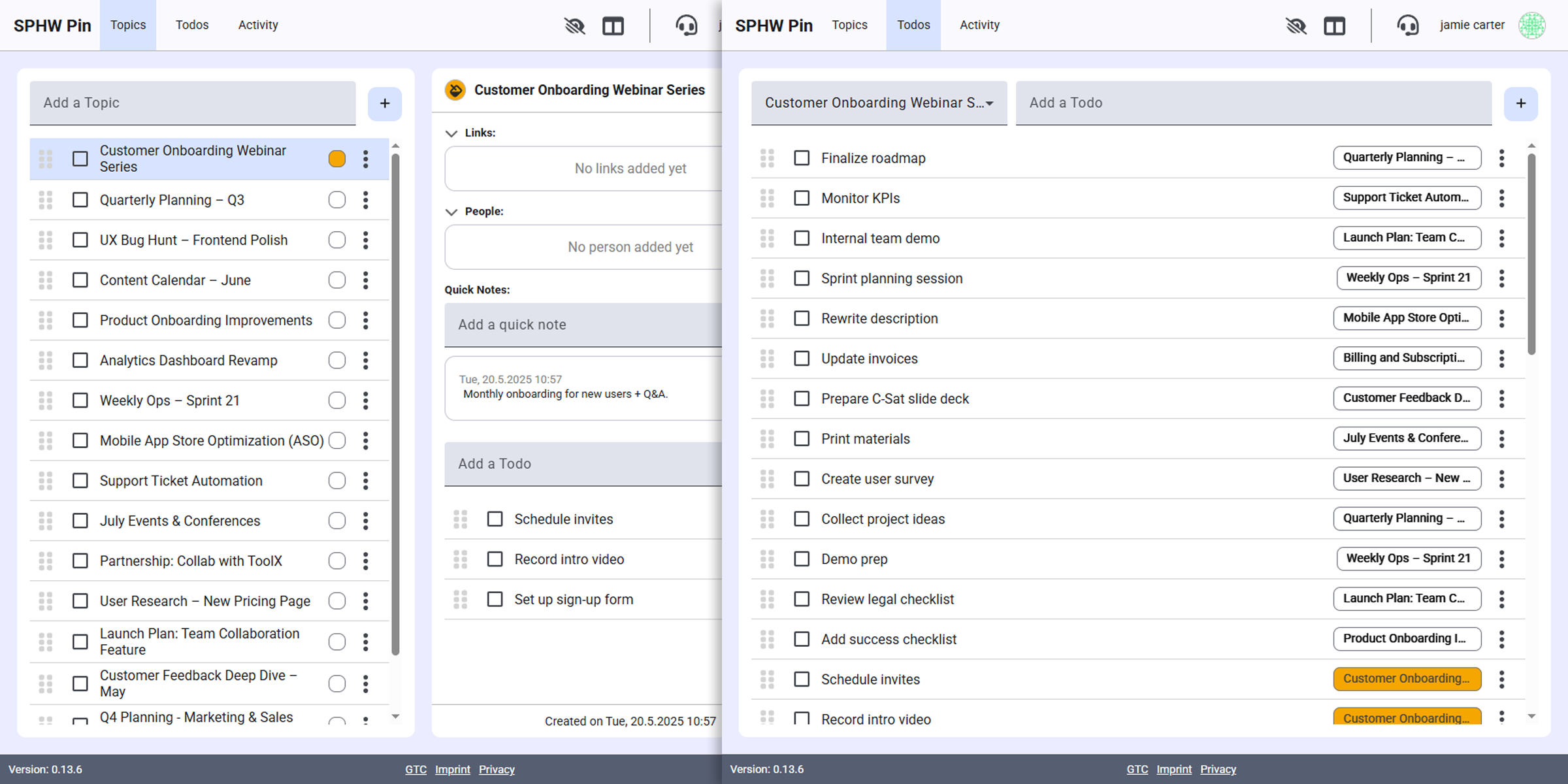Click plus button next to Add a Topic
Screen dimensions: 1568x784
point(385,103)
